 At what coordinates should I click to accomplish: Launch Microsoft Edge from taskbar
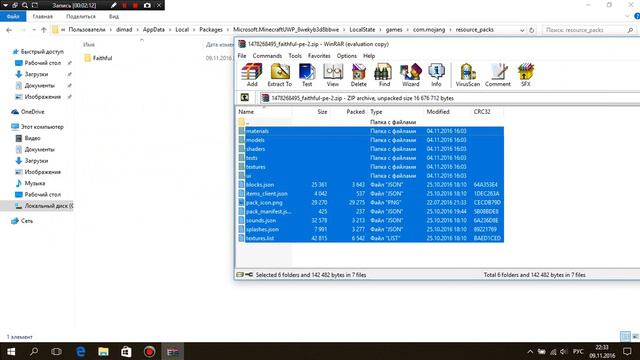click(81, 351)
